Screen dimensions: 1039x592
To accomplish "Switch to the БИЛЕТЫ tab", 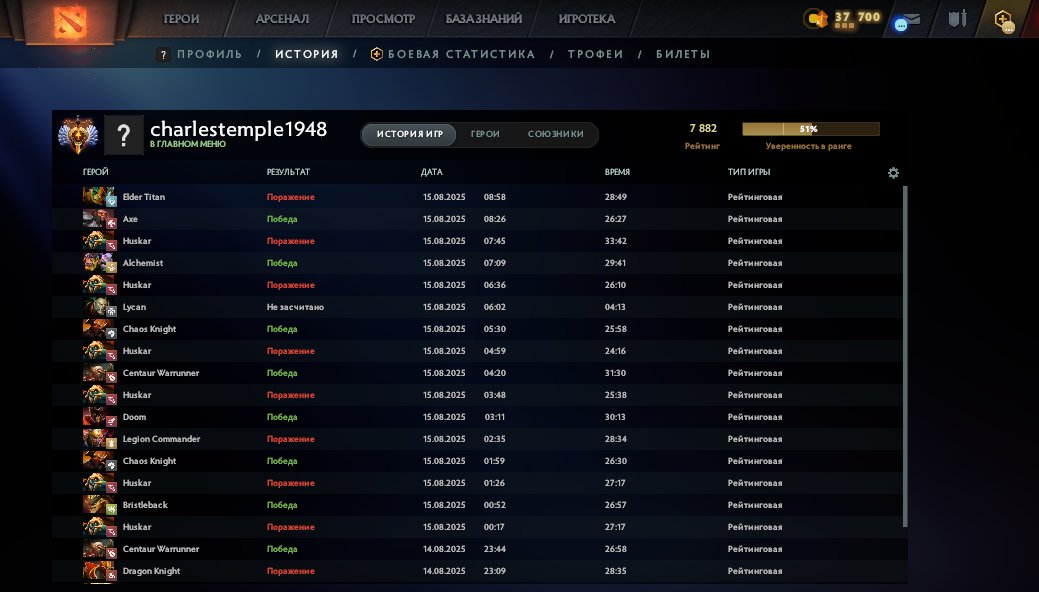I will pos(683,54).
